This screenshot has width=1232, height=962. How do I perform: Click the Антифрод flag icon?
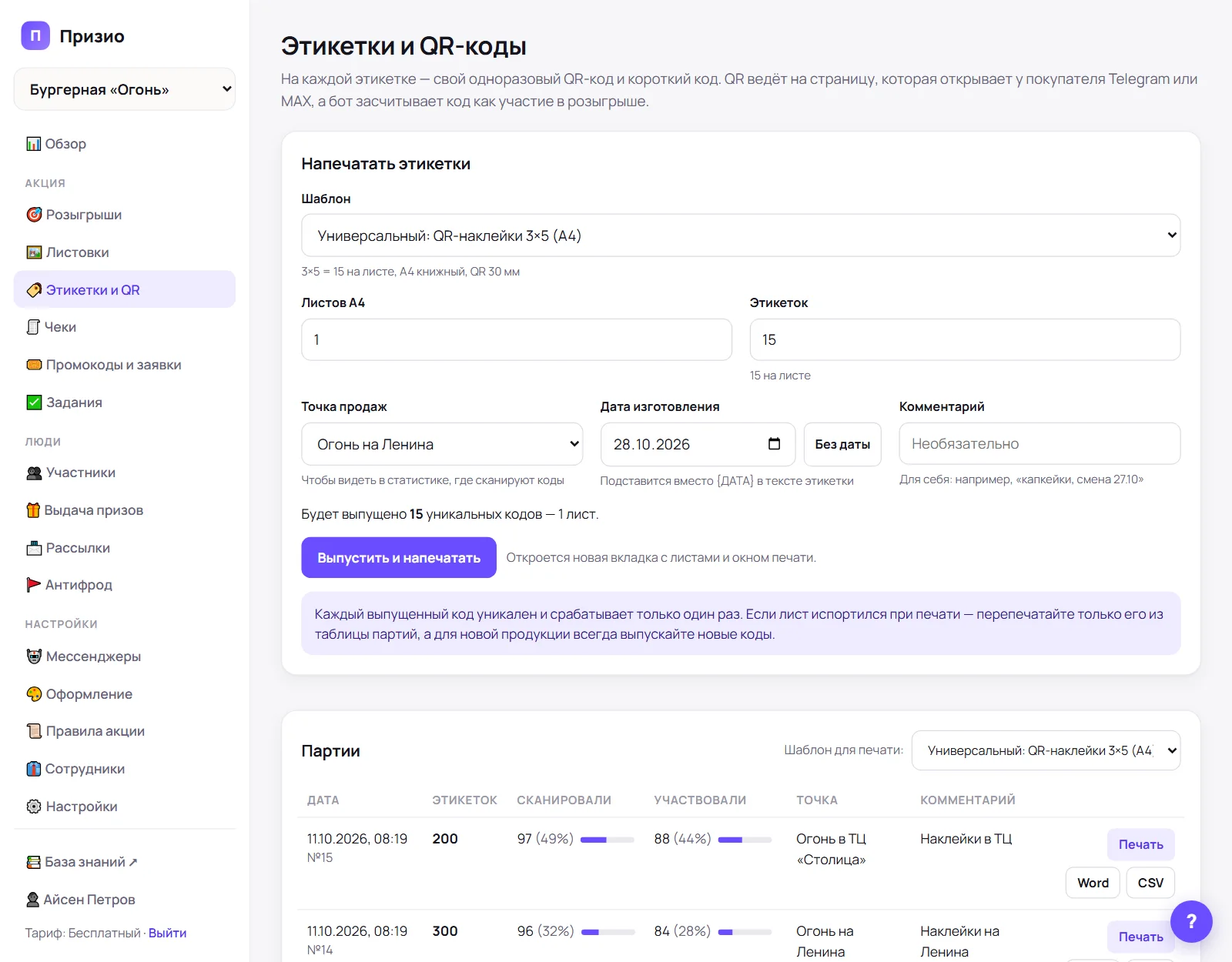tap(34, 585)
